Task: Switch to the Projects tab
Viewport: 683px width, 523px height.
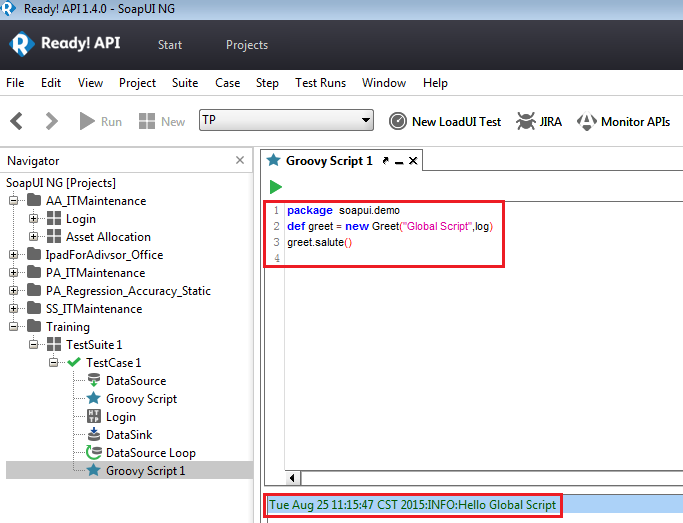Action: [247, 45]
